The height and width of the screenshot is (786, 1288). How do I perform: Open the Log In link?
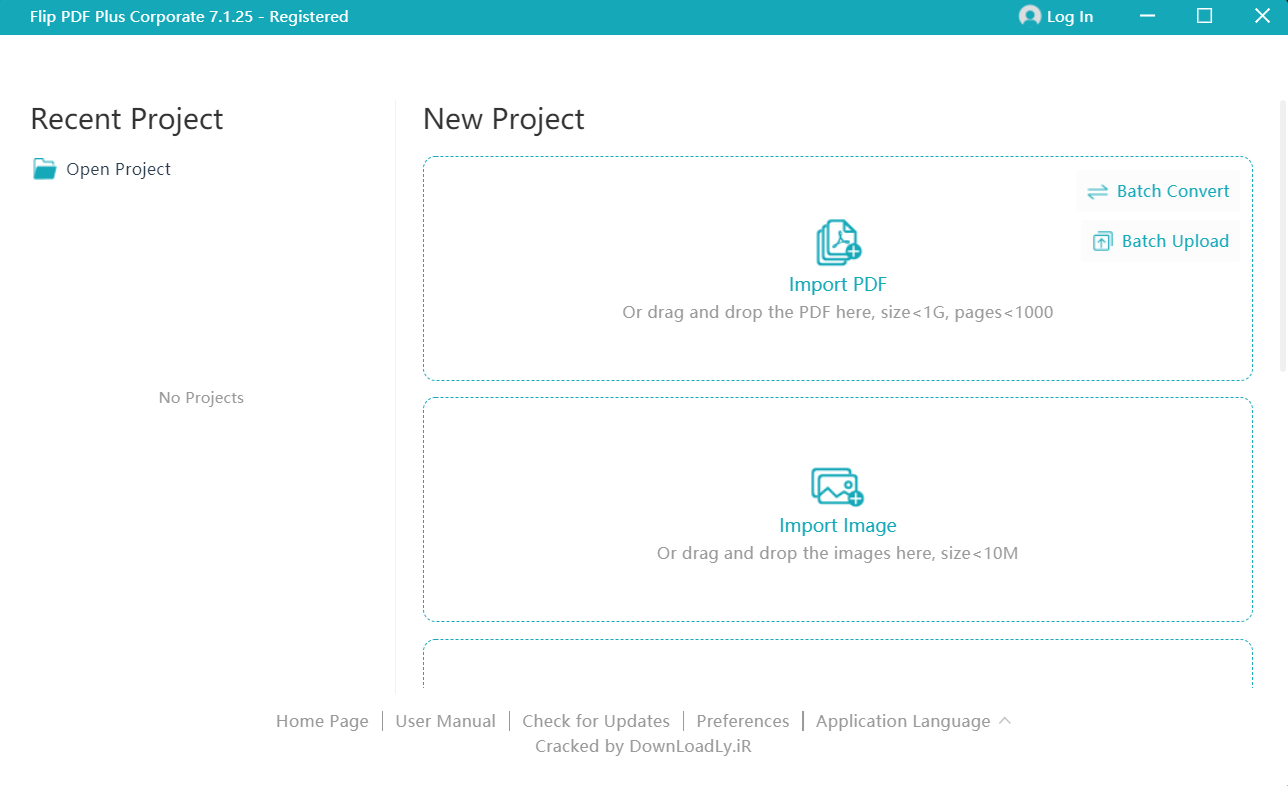[1070, 17]
